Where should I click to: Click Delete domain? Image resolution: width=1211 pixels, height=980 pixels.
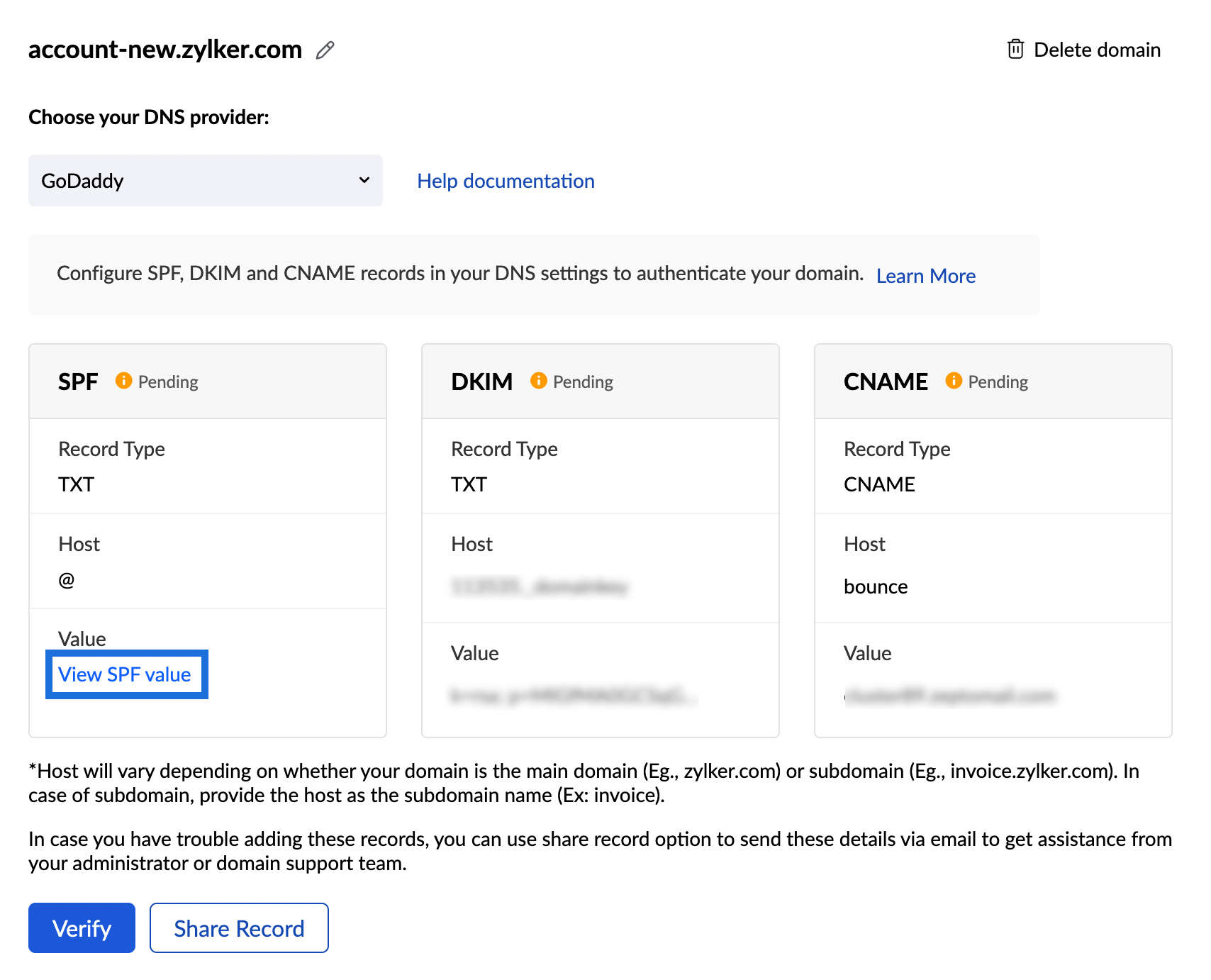click(x=1097, y=49)
